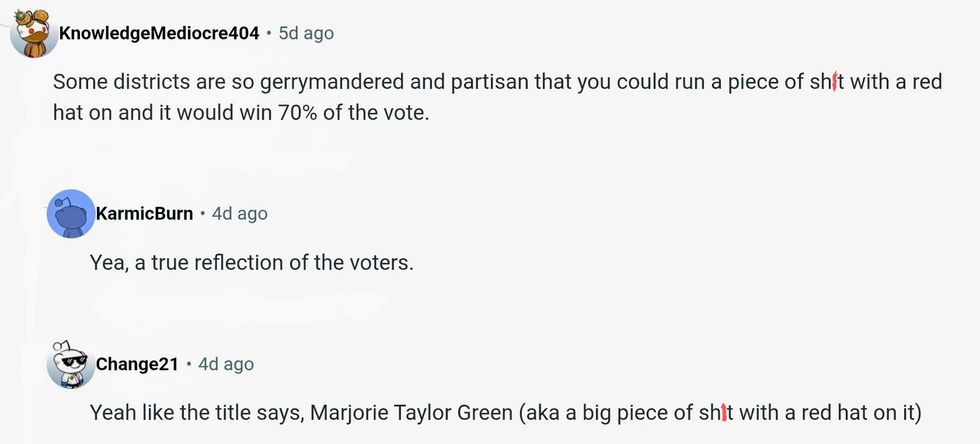Click the top comment about gerrymandered districts
Image resolution: width=980 pixels, height=444 pixels.
(497, 97)
